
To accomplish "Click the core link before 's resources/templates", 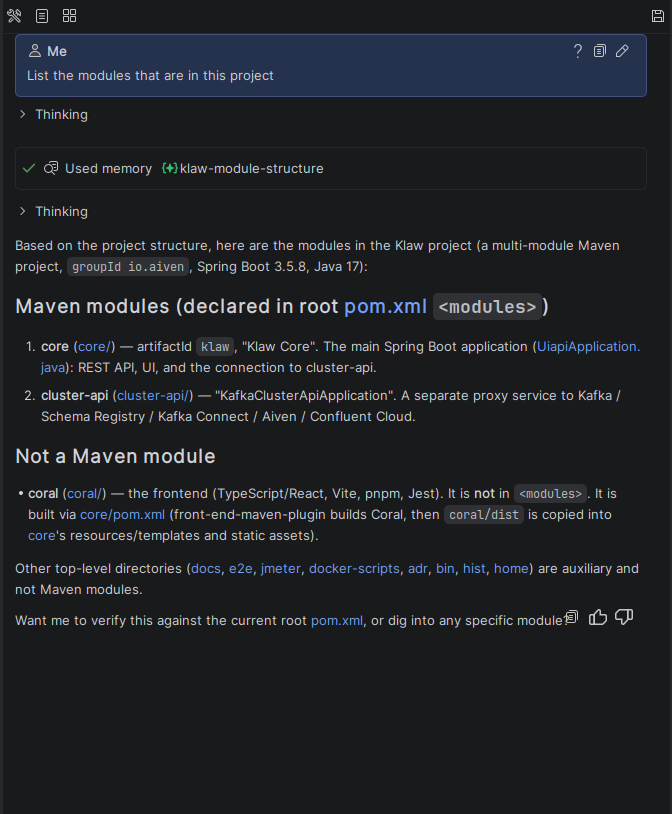I will [x=42, y=536].
